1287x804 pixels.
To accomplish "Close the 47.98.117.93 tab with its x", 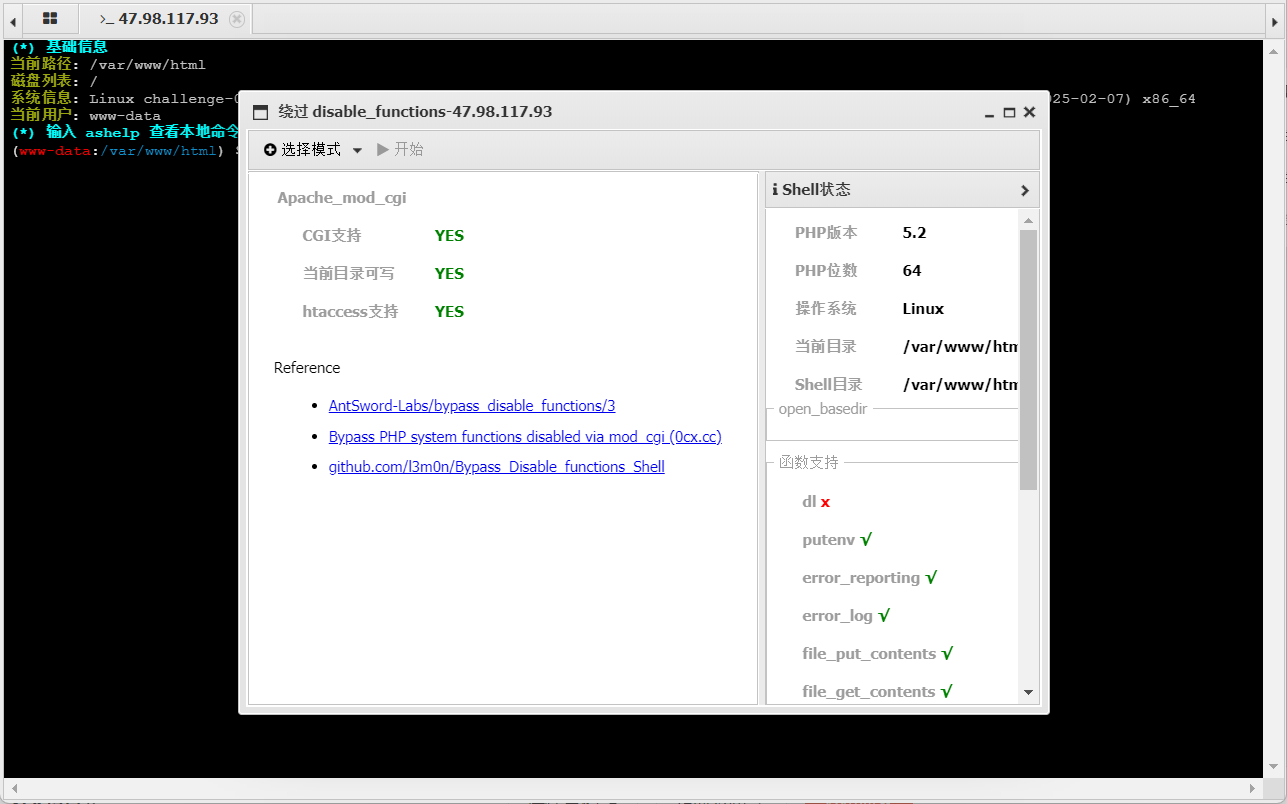I will (235, 18).
